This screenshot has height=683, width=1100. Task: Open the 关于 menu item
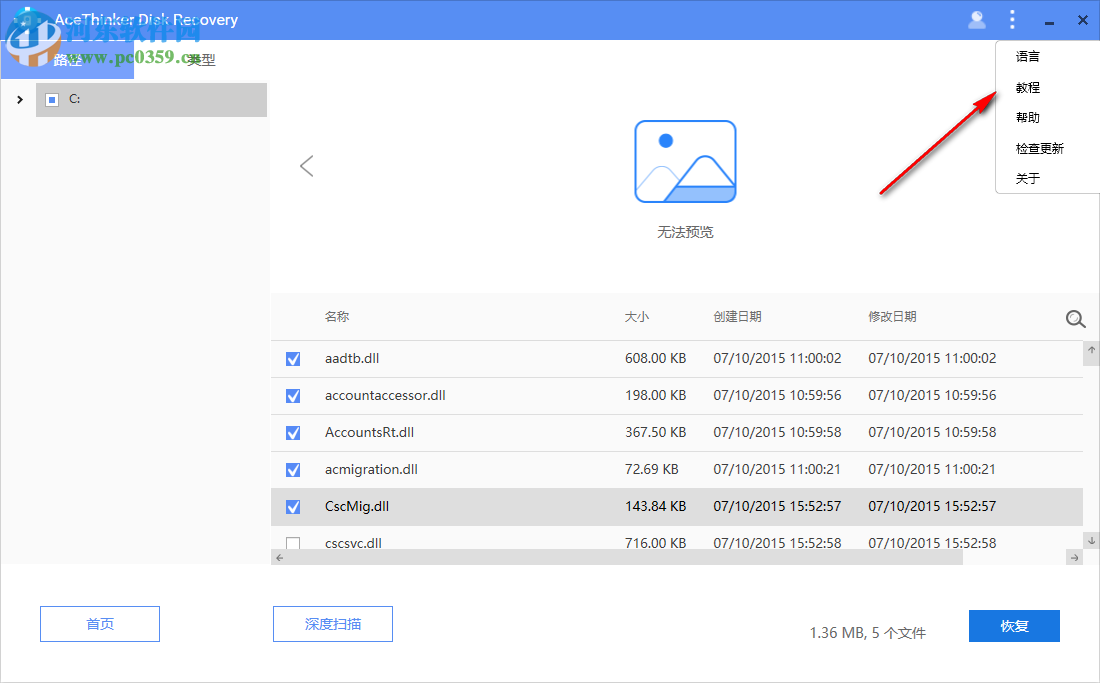(1027, 177)
